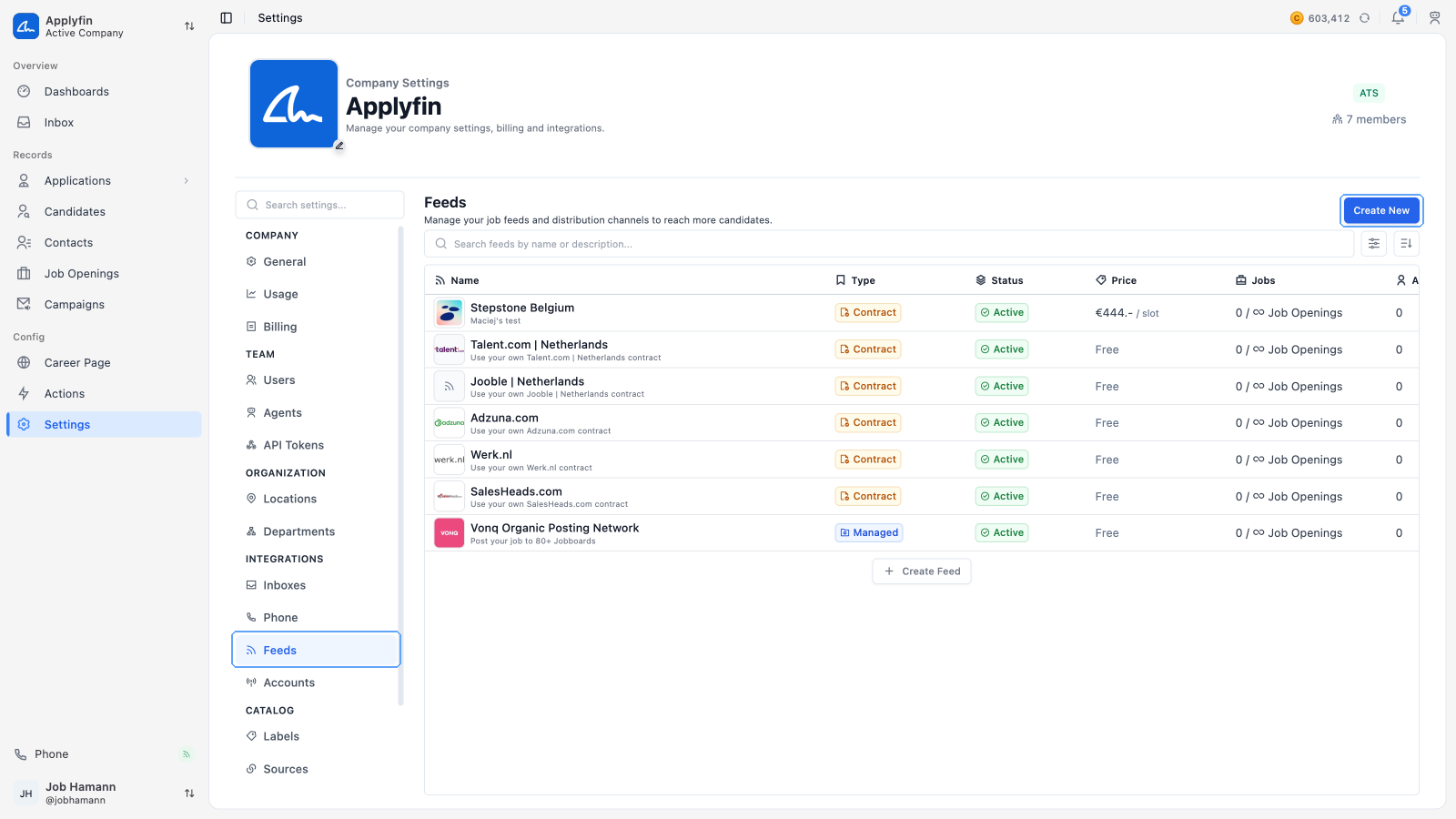
Task: Open Locations settings
Action: [316, 500]
